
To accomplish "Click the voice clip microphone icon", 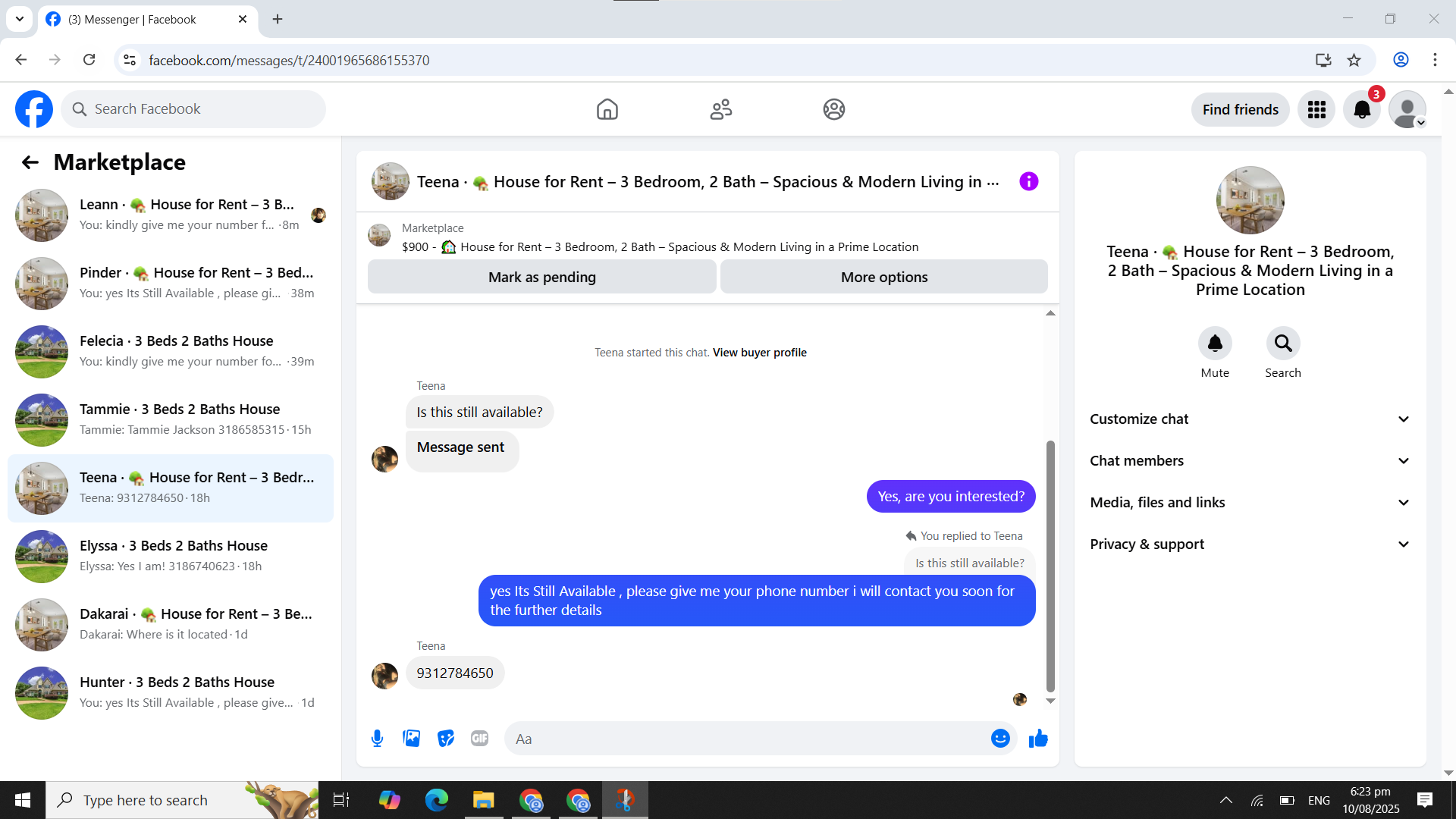I will (x=377, y=739).
